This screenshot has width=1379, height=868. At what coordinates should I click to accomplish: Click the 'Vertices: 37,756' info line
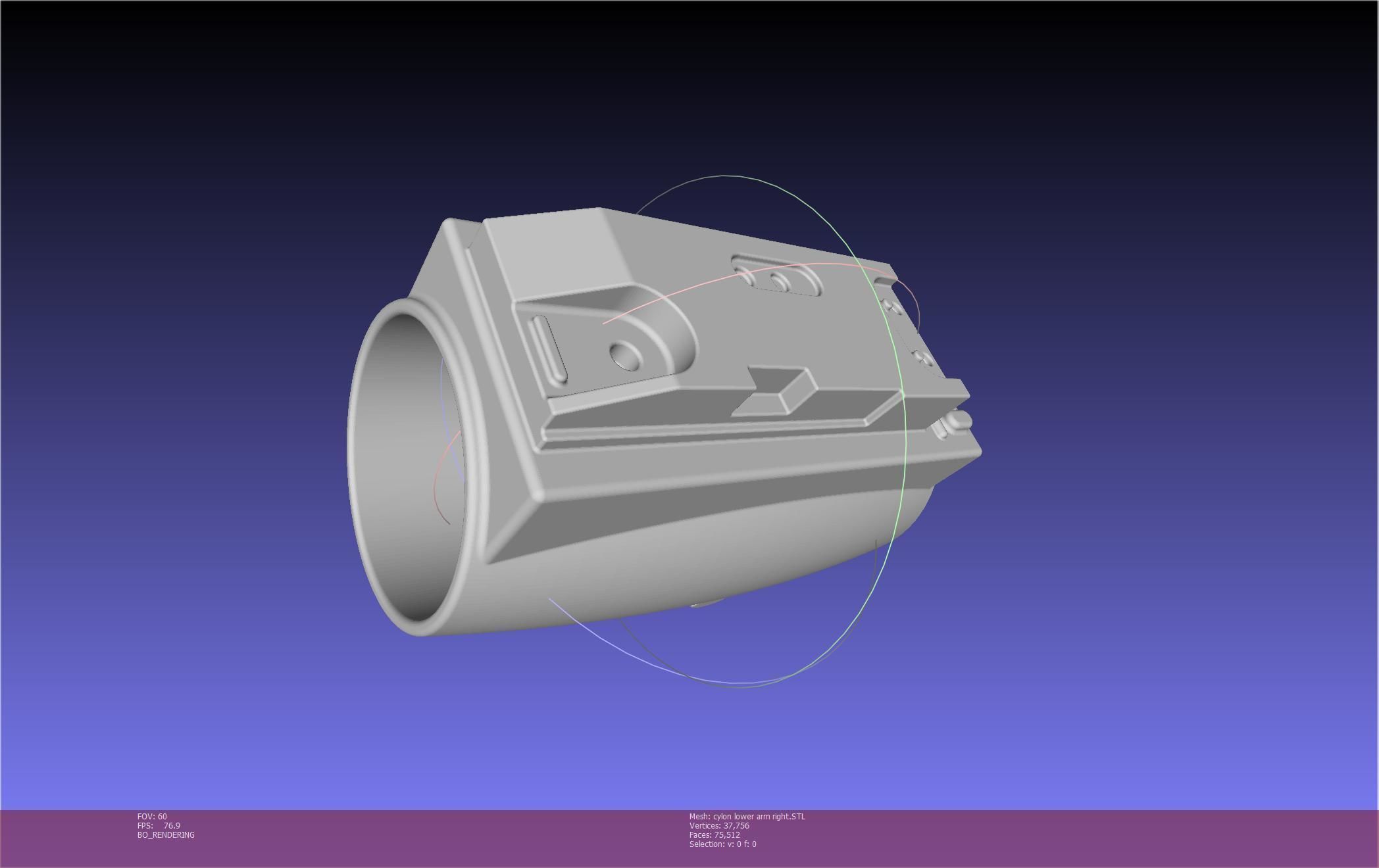(719, 826)
